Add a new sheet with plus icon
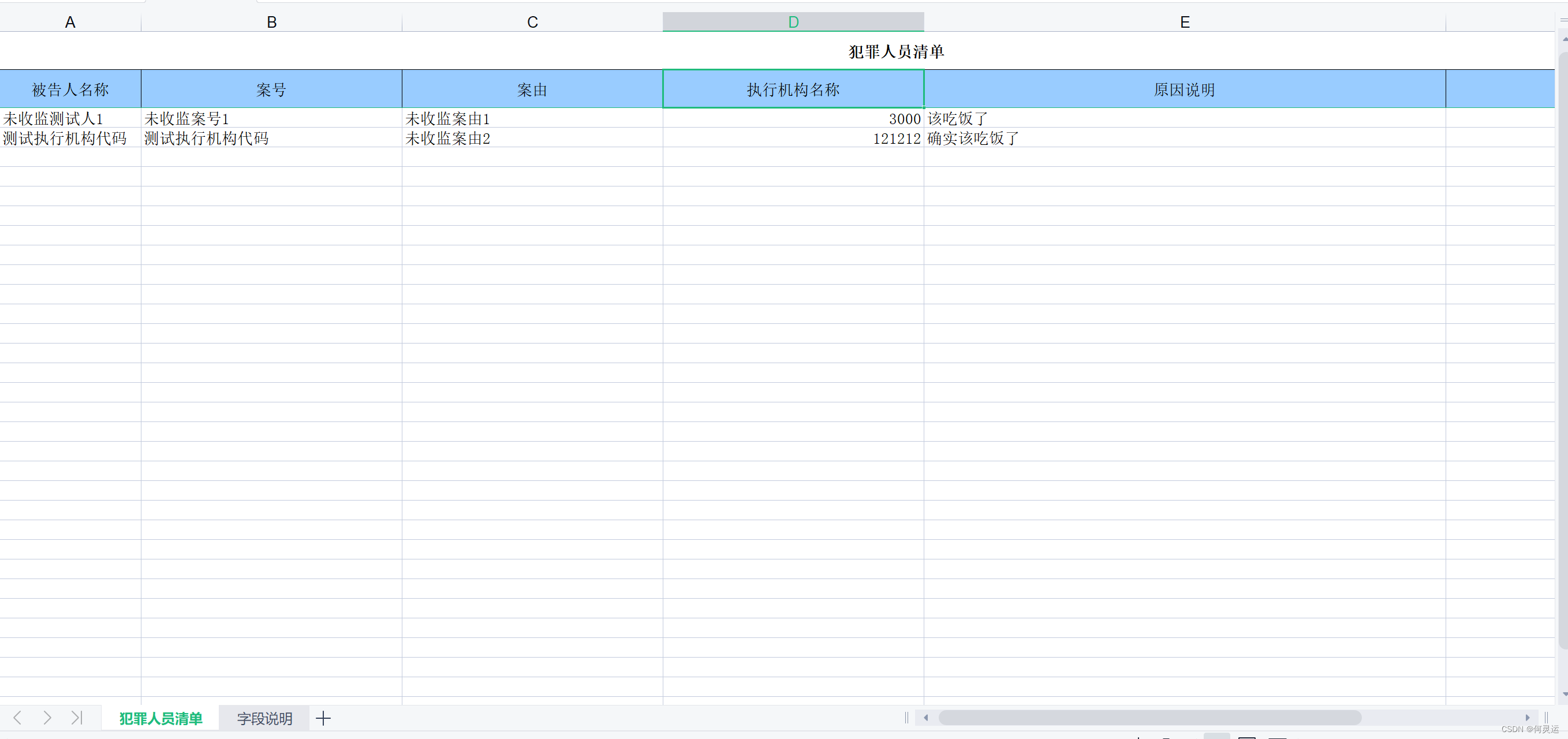 [323, 718]
